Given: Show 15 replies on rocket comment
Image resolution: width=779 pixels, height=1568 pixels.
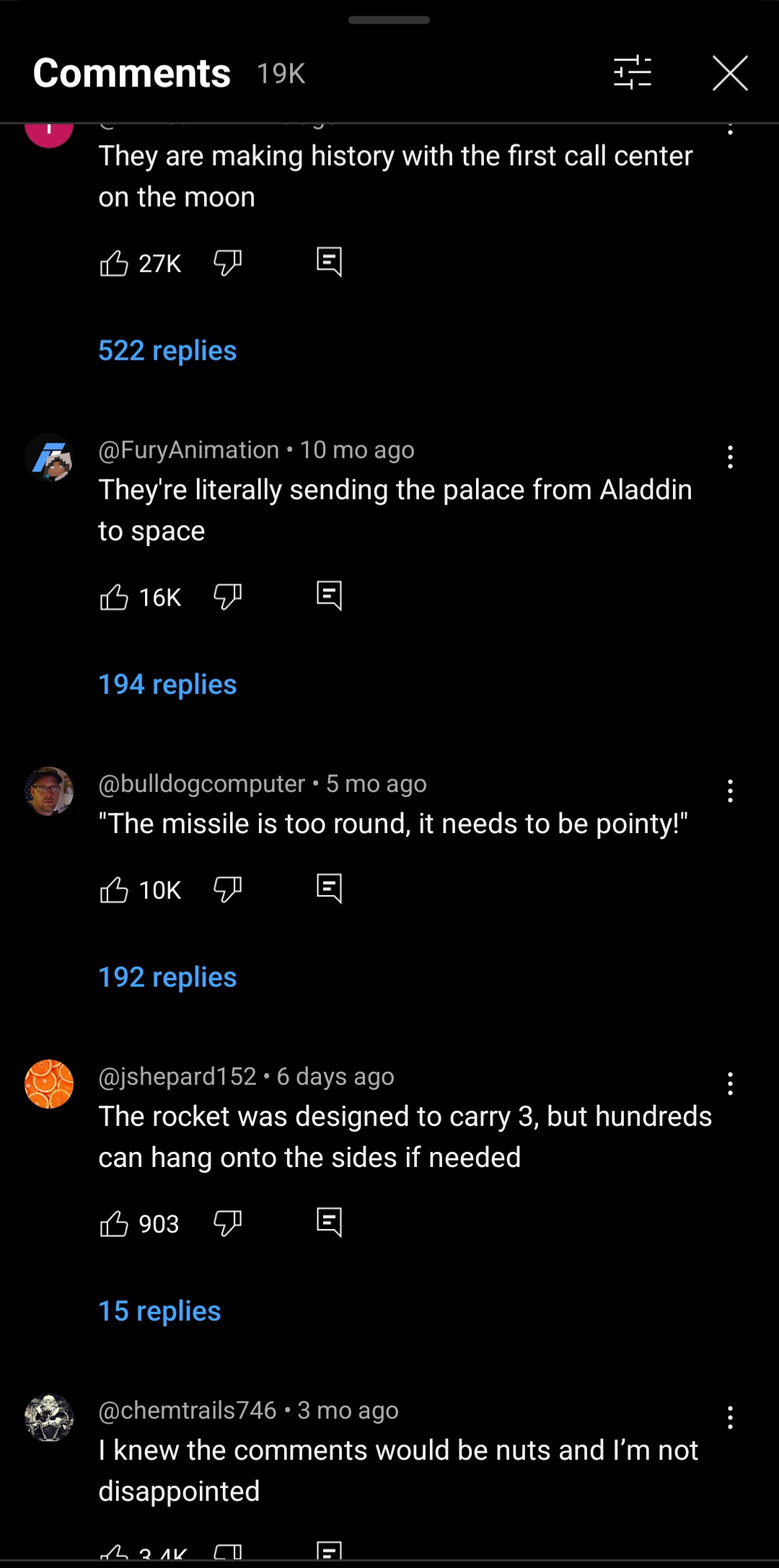Looking at the screenshot, I should pyautogui.click(x=159, y=1311).
